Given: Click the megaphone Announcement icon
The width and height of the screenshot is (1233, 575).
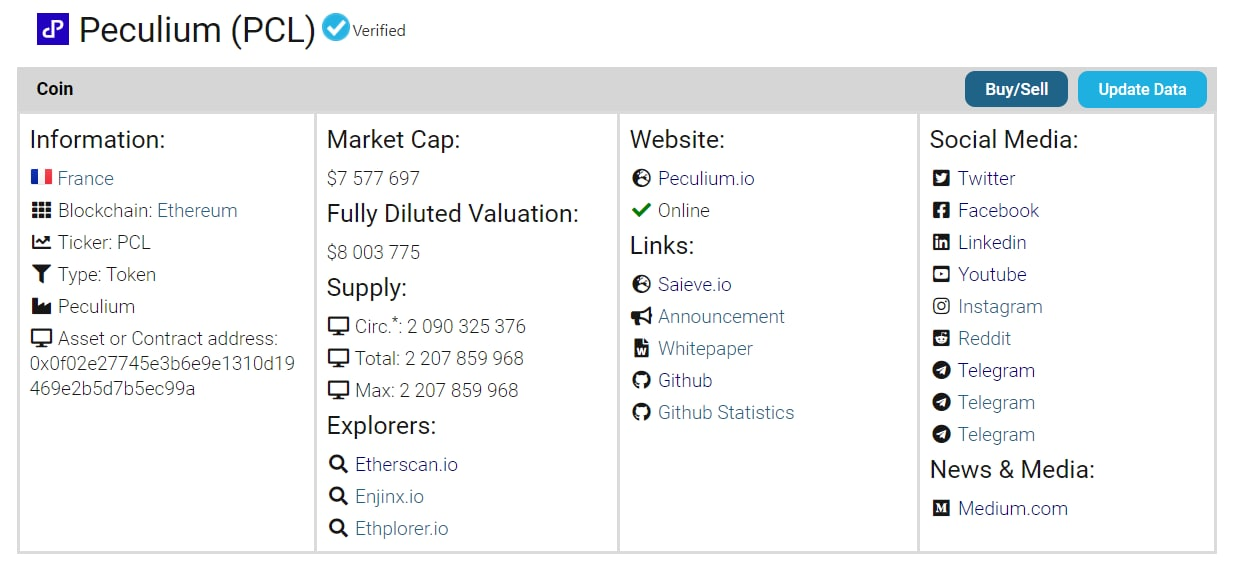Looking at the screenshot, I should [x=642, y=316].
